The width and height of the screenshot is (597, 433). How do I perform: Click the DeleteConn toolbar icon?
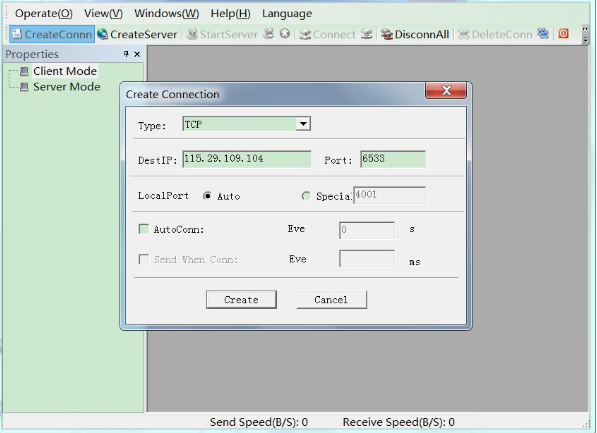click(x=463, y=34)
